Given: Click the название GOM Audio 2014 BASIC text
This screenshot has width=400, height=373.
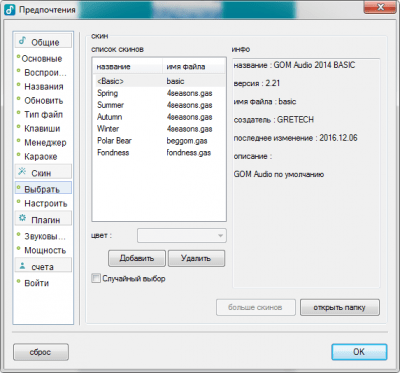Looking at the screenshot, I should (294, 65).
